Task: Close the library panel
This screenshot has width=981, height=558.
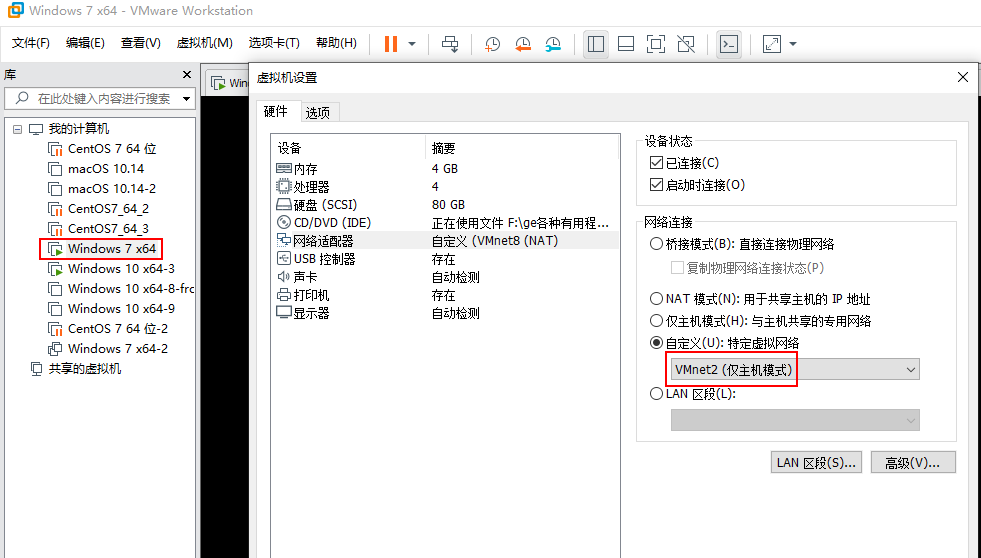Action: tap(186, 74)
